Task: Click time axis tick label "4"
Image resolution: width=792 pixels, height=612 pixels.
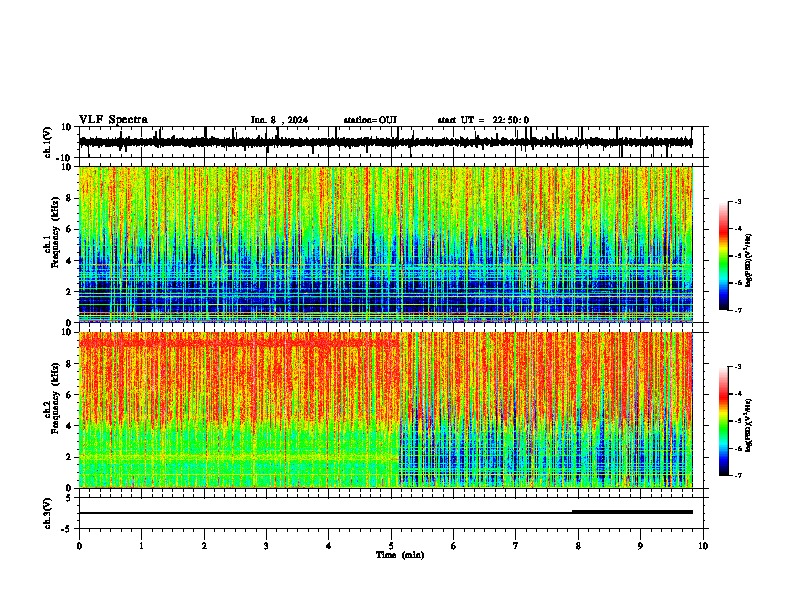Action: pyautogui.click(x=328, y=546)
